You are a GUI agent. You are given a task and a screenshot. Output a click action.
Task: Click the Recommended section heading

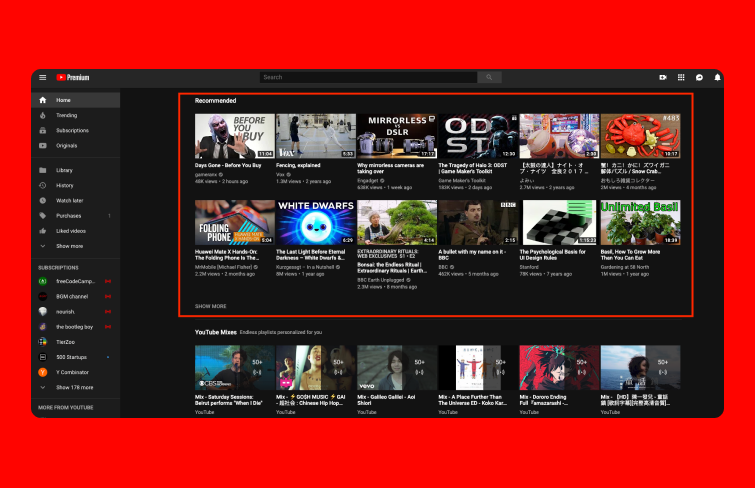tap(216, 101)
